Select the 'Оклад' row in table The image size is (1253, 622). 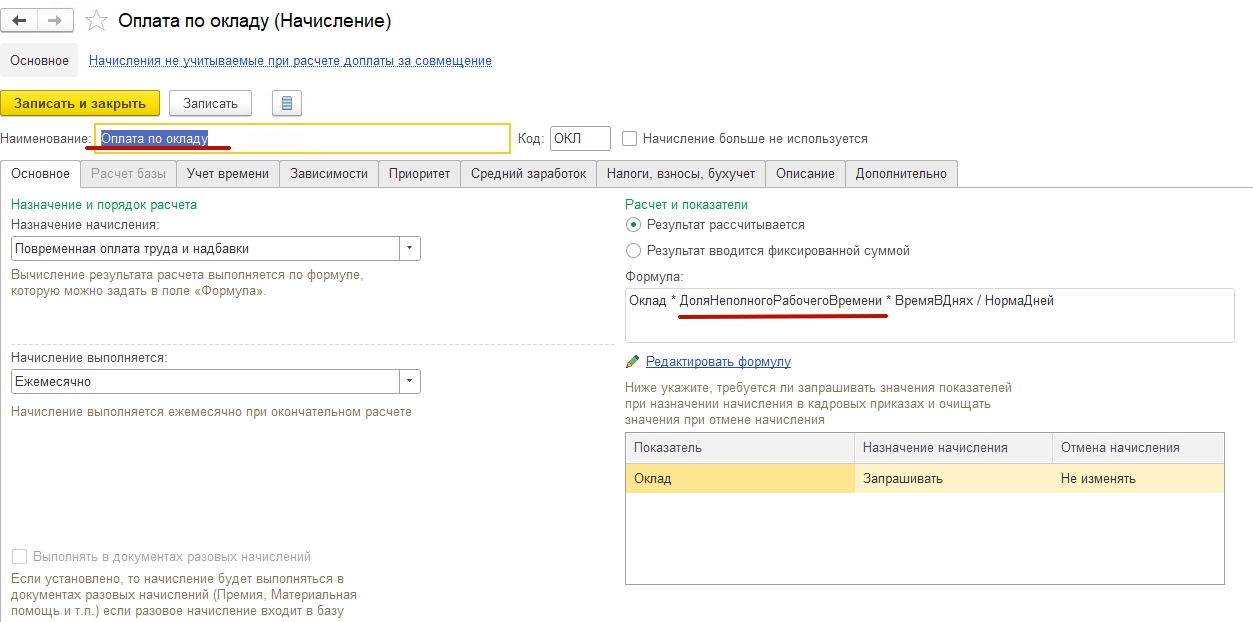(x=740, y=479)
